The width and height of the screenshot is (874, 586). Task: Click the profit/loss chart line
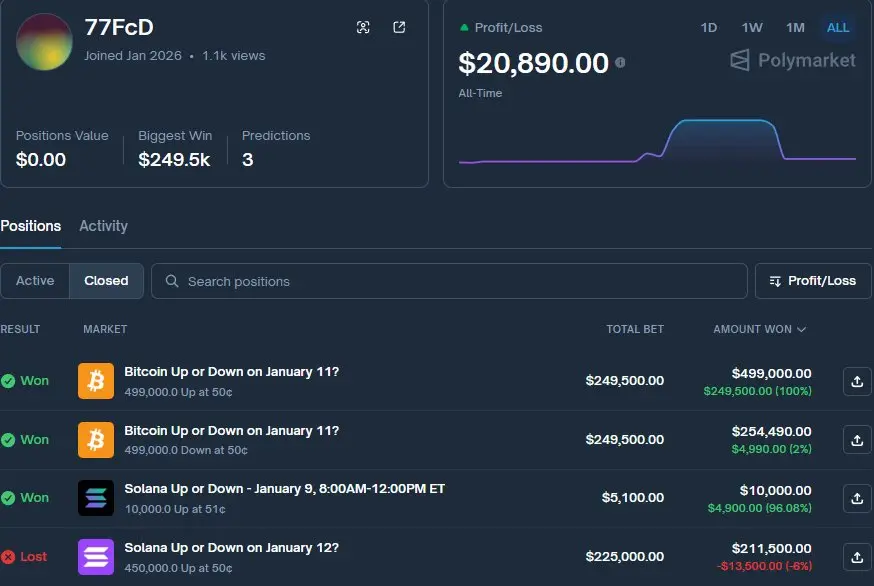(x=657, y=142)
